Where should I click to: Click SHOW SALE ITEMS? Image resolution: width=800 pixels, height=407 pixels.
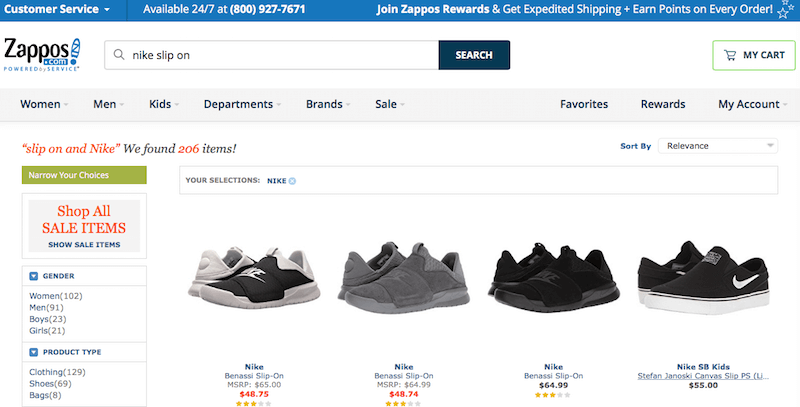pyautogui.click(x=84, y=245)
